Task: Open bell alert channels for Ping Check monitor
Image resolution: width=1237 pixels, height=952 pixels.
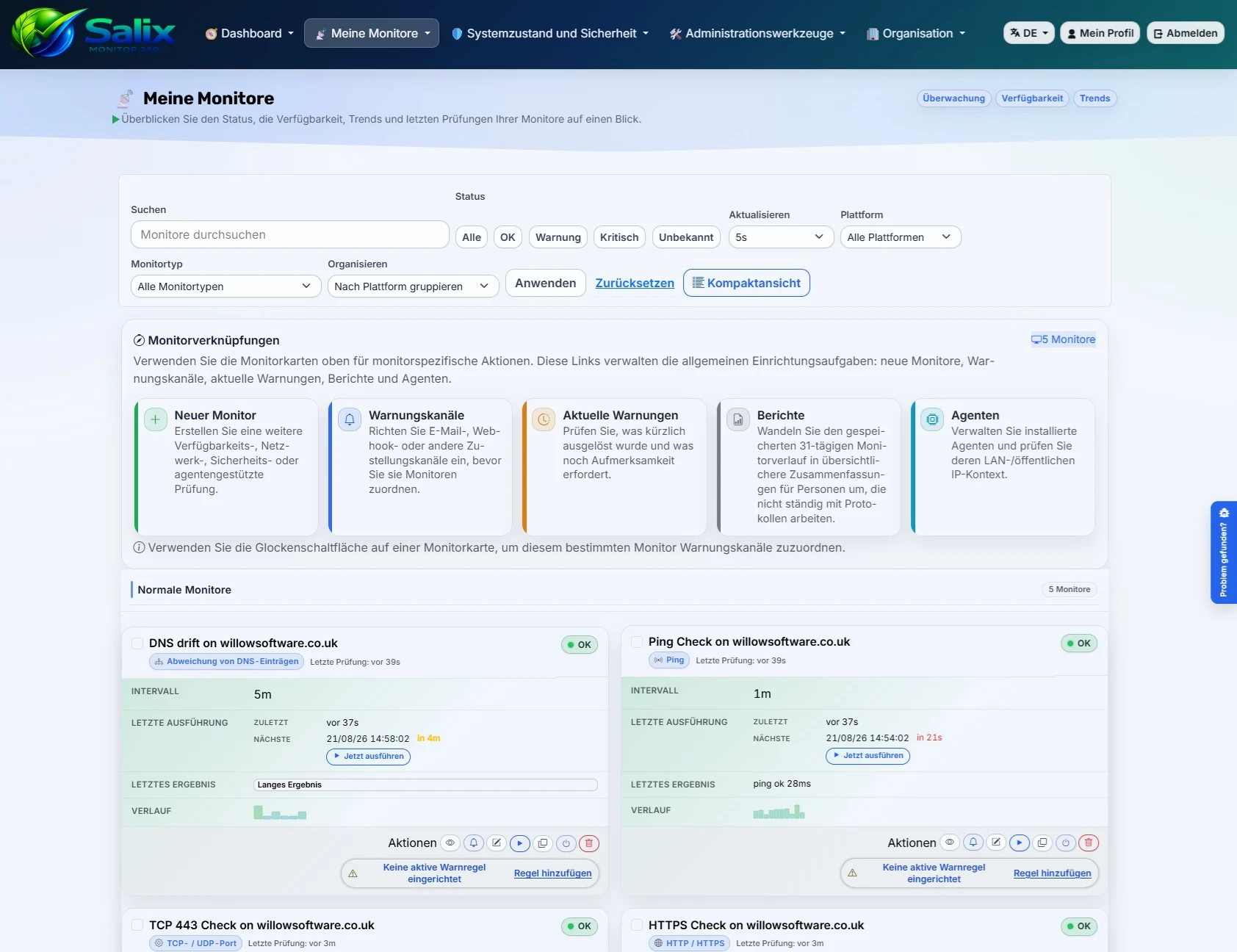Action: click(x=973, y=843)
